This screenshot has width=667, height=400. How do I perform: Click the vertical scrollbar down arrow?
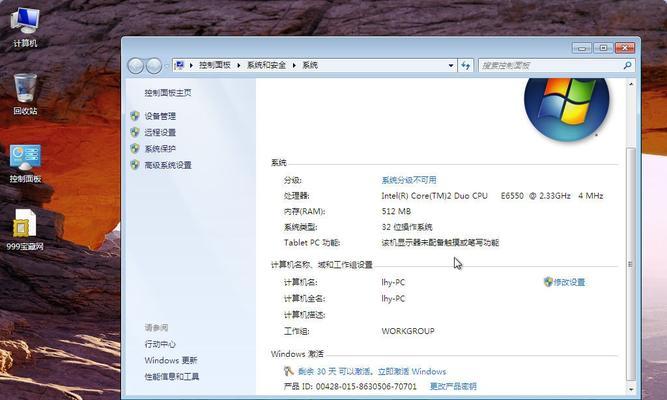631,389
